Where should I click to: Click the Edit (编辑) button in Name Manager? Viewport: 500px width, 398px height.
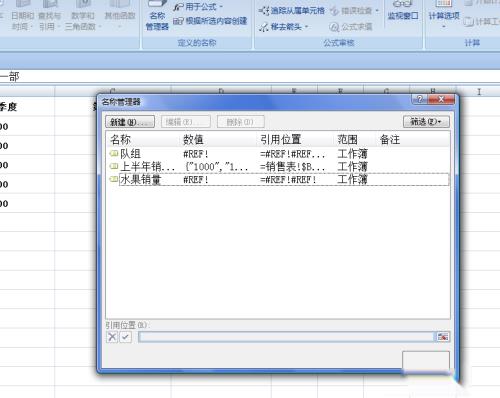click(186, 122)
